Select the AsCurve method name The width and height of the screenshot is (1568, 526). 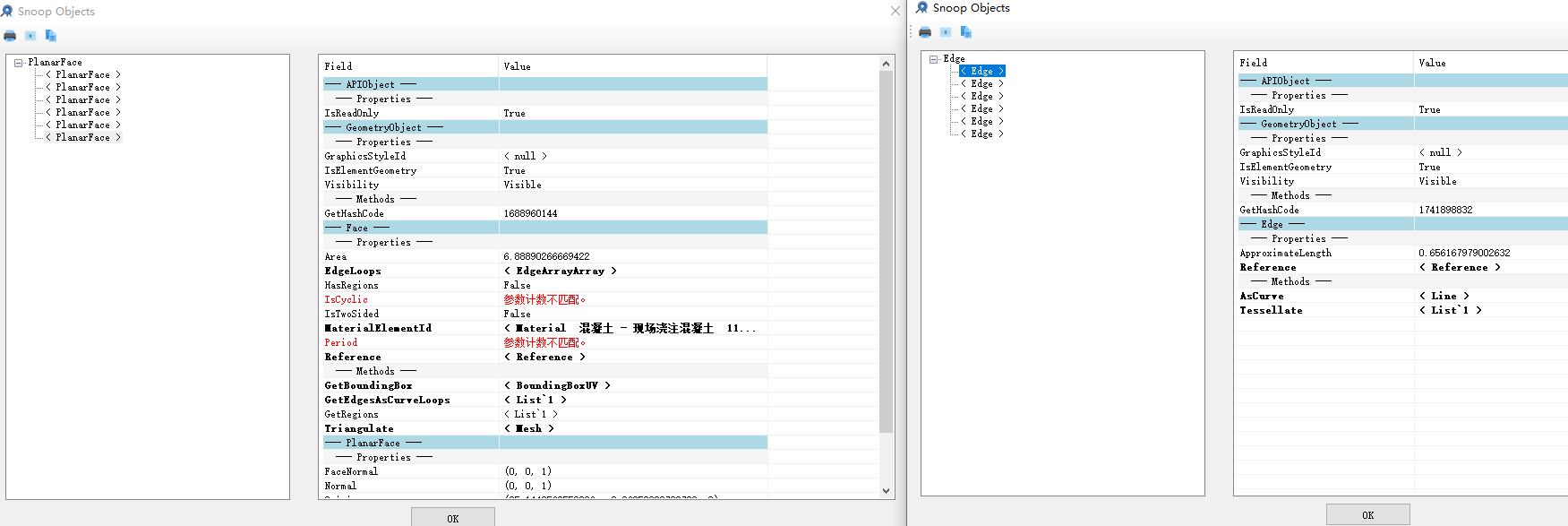(1261, 296)
